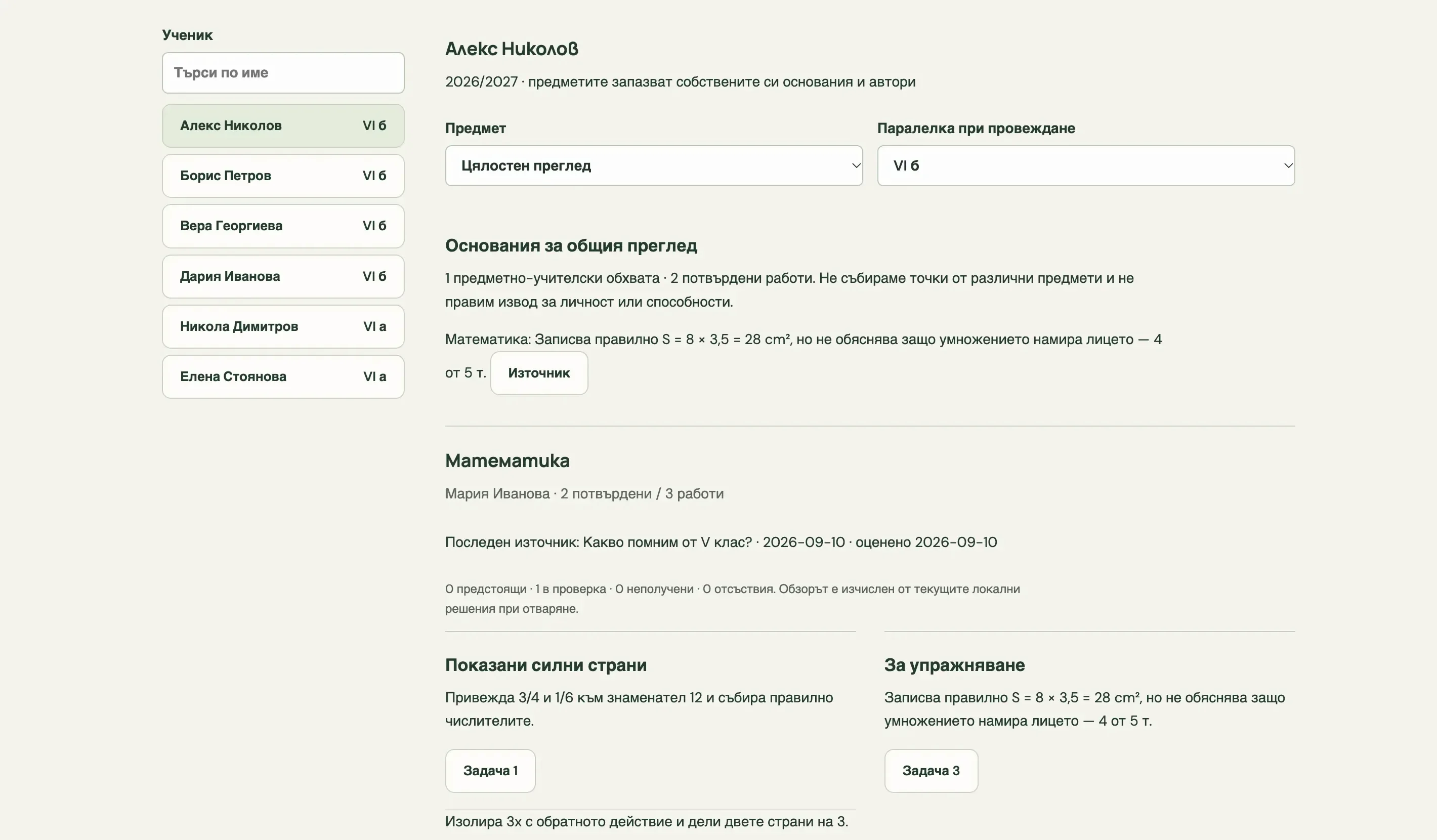The height and width of the screenshot is (840, 1437).
Task: Click the 'Ученик' label
Action: [187, 35]
